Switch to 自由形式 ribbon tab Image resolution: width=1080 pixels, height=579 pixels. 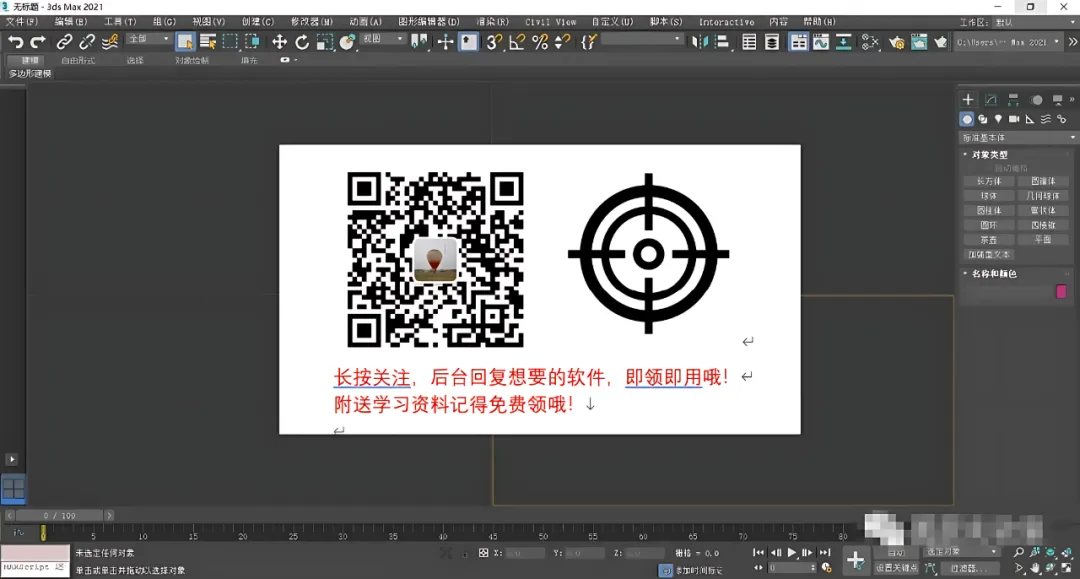pyautogui.click(x=78, y=61)
